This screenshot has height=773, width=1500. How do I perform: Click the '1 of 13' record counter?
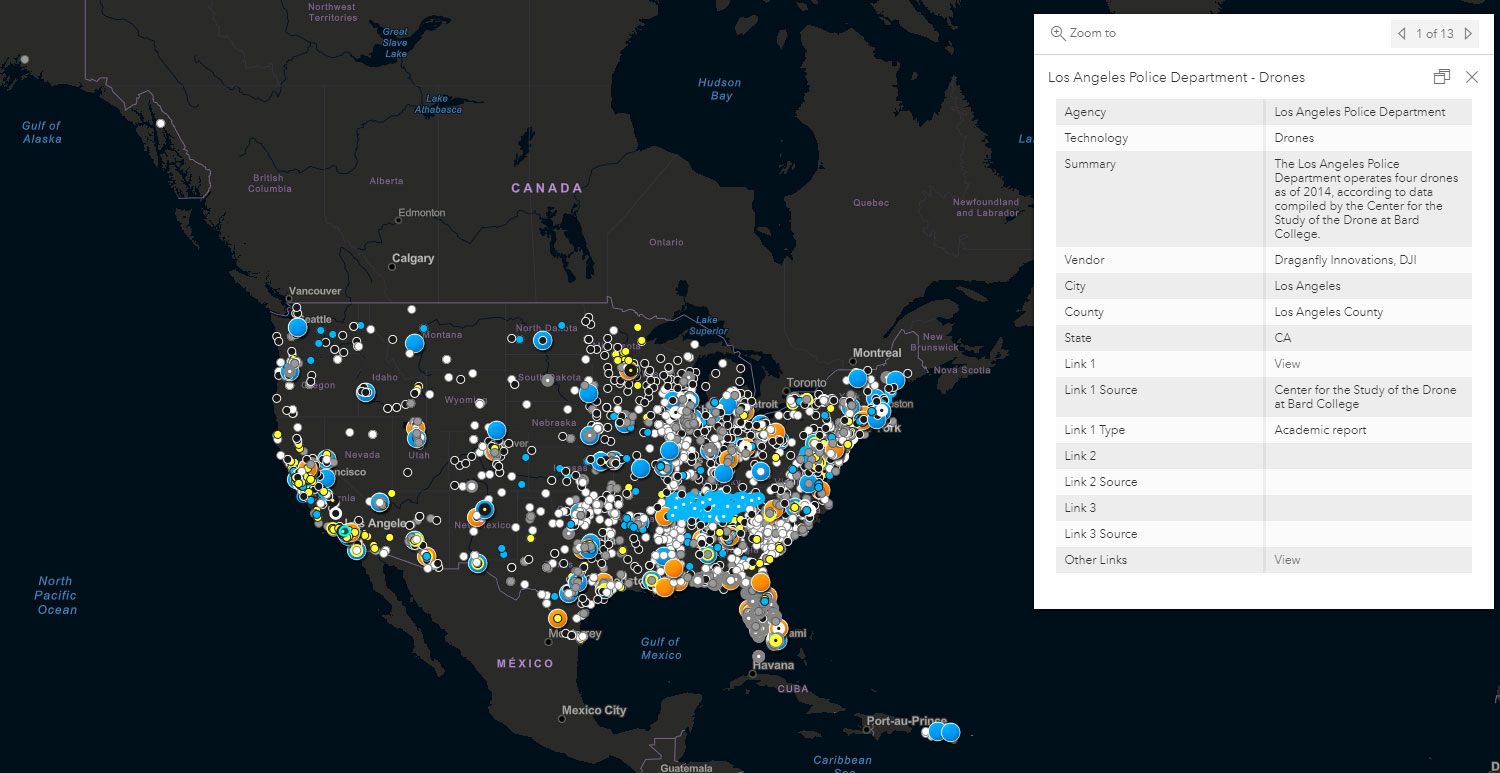coord(1435,34)
